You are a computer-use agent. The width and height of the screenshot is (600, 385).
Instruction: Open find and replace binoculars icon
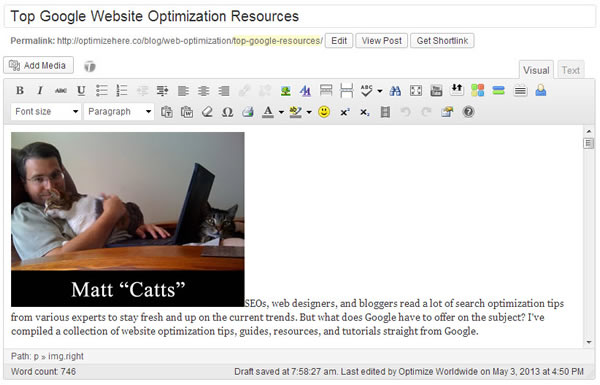[x=395, y=91]
